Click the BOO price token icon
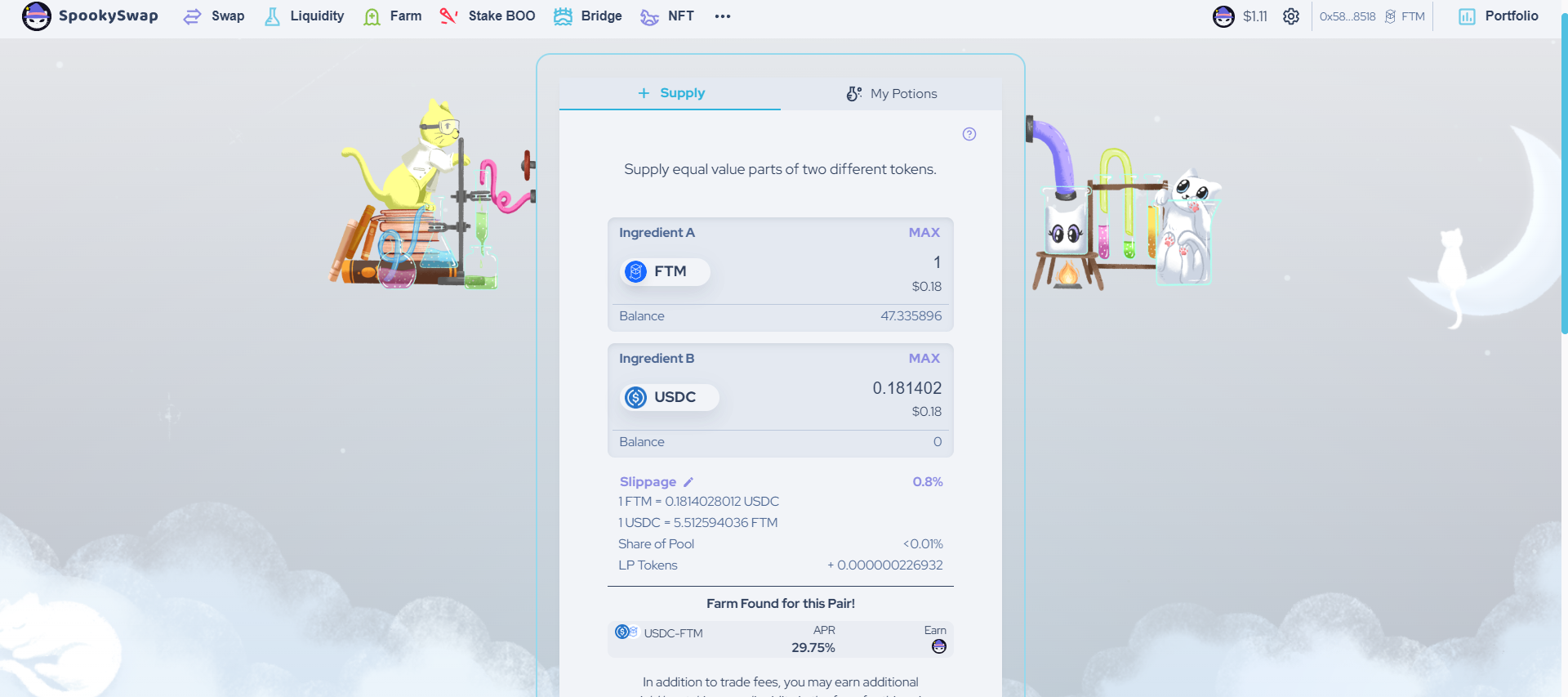 point(1223,16)
